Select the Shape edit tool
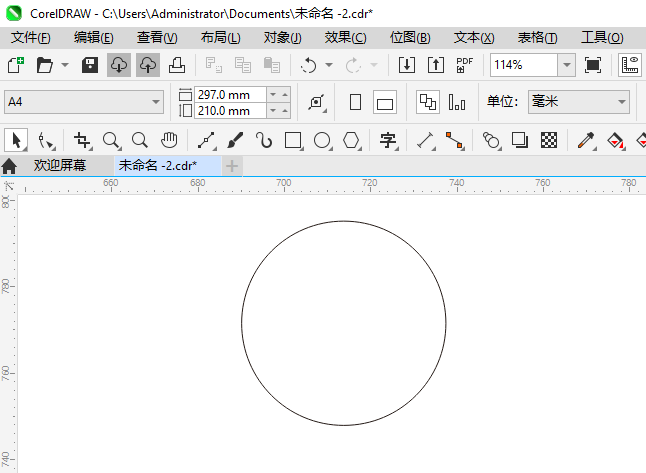The width and height of the screenshot is (646, 473). (46, 140)
